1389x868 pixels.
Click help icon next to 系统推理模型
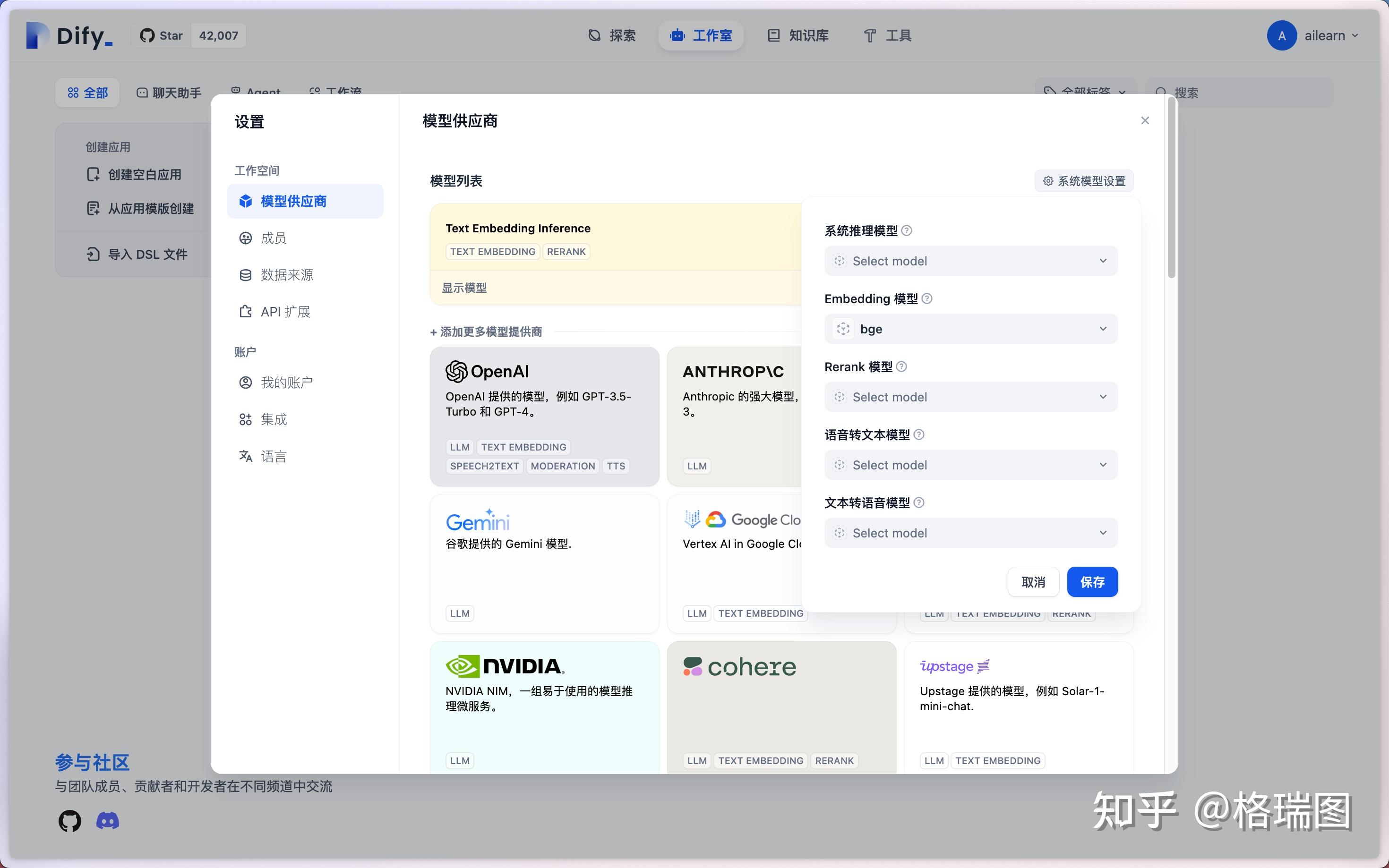[x=907, y=230]
